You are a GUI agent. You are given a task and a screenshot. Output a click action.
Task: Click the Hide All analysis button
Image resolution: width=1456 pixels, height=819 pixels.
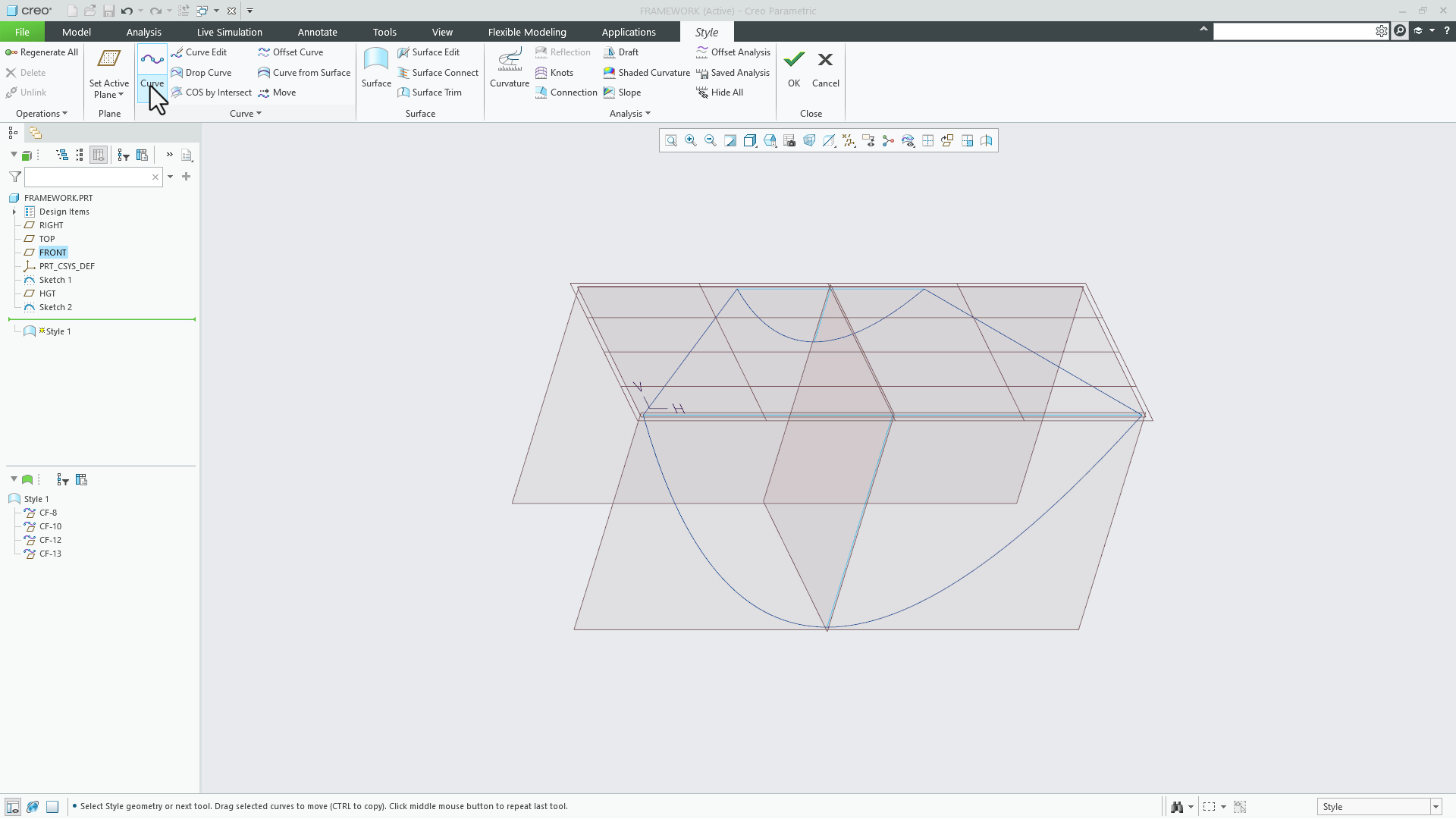coord(720,93)
